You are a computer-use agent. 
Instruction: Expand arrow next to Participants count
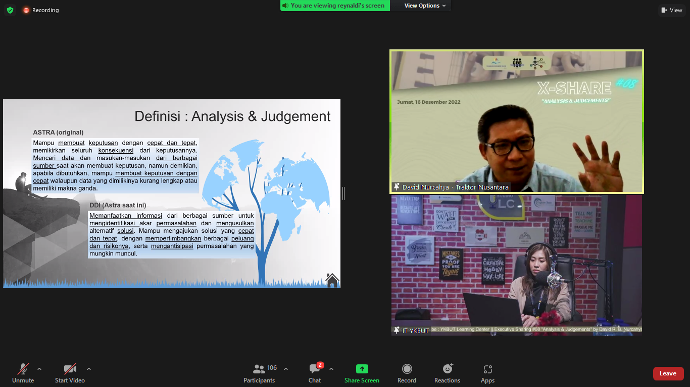[286, 369]
